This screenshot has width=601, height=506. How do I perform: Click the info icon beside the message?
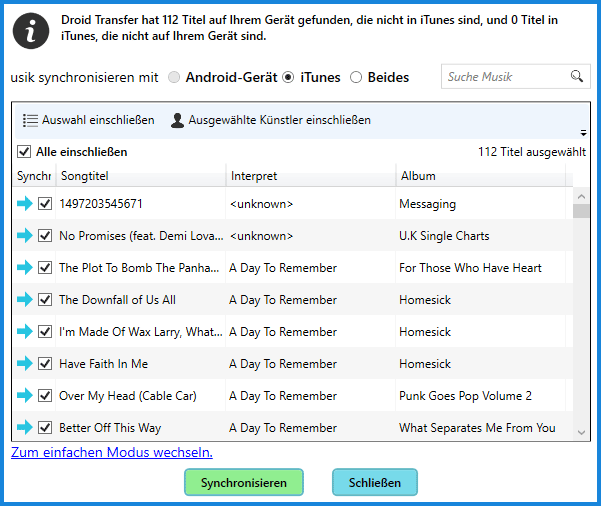coord(31,31)
